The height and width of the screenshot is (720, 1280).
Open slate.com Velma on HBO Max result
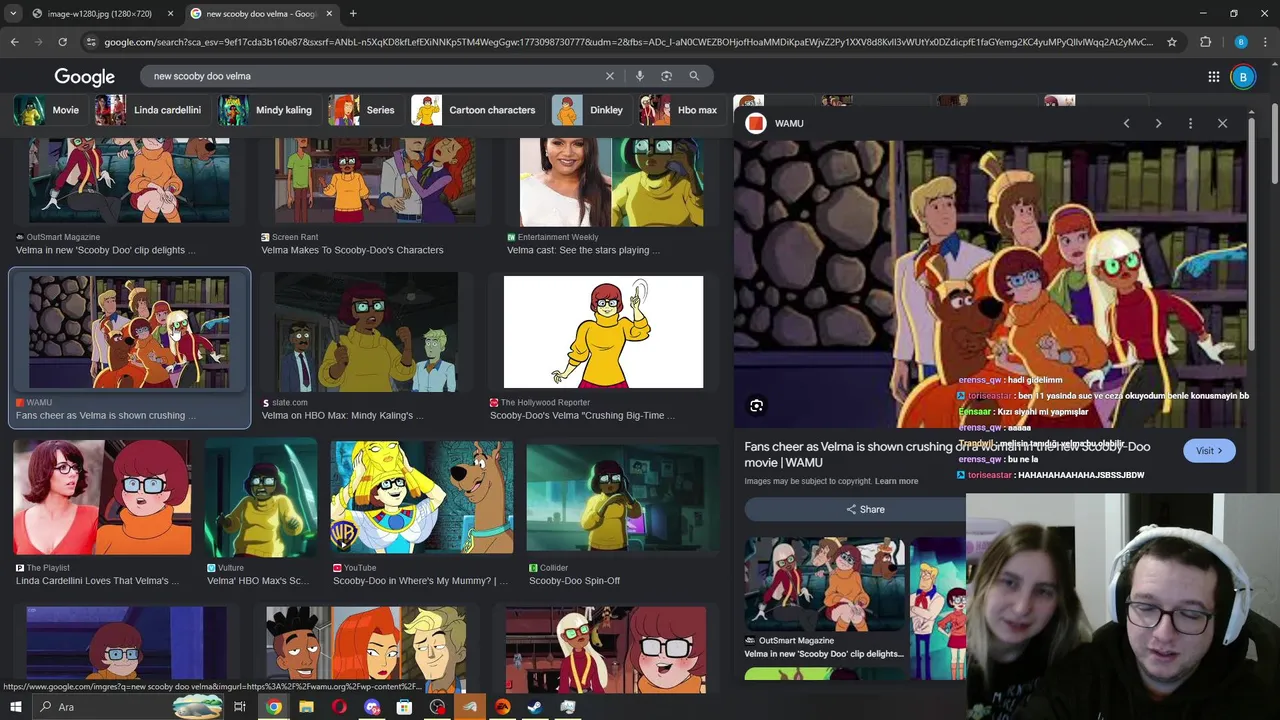(366, 347)
